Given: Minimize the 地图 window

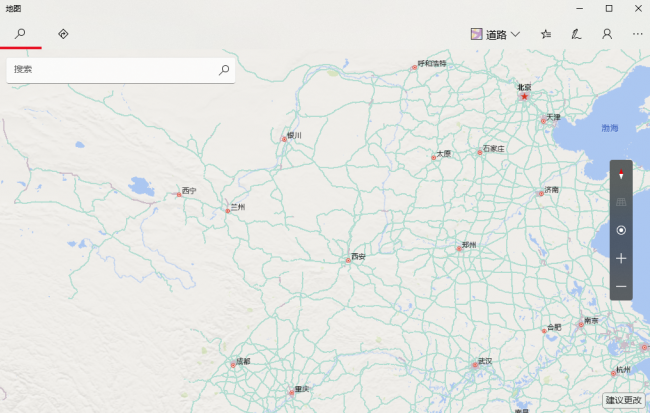Looking at the screenshot, I should [x=580, y=8].
